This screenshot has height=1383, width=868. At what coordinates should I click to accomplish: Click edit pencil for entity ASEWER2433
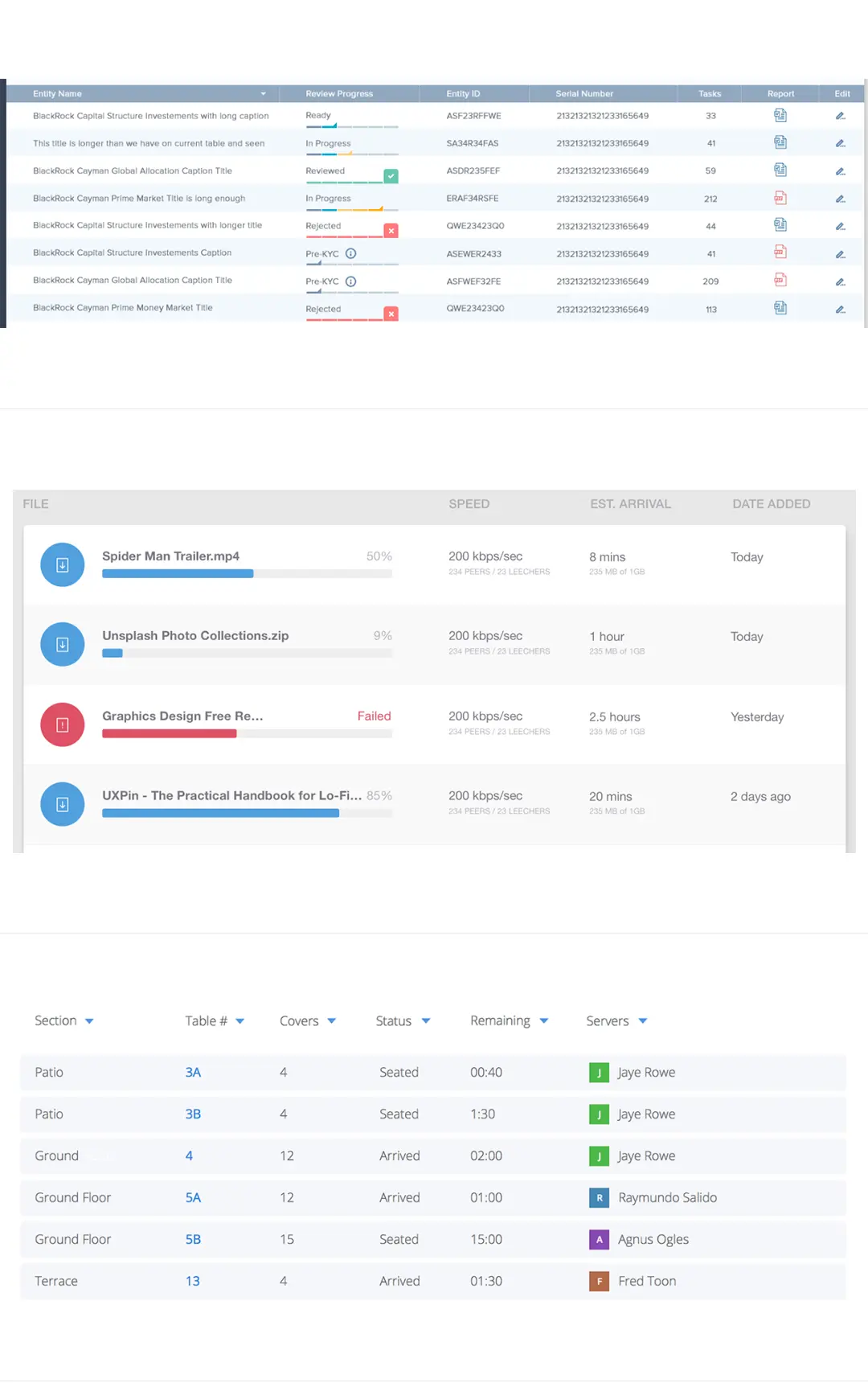click(x=841, y=254)
